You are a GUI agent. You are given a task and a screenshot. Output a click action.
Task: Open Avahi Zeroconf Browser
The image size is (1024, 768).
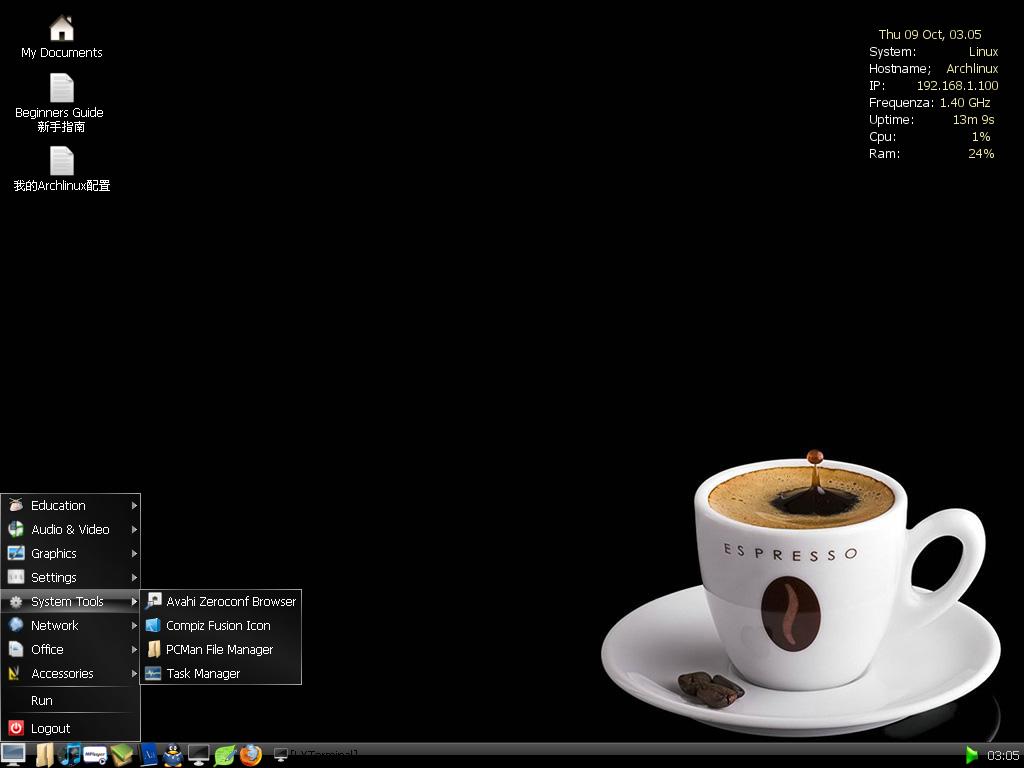click(221, 601)
